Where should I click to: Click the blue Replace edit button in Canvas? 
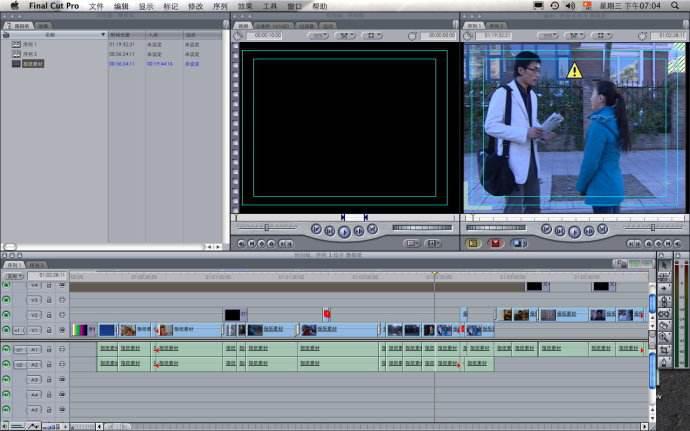click(x=518, y=243)
